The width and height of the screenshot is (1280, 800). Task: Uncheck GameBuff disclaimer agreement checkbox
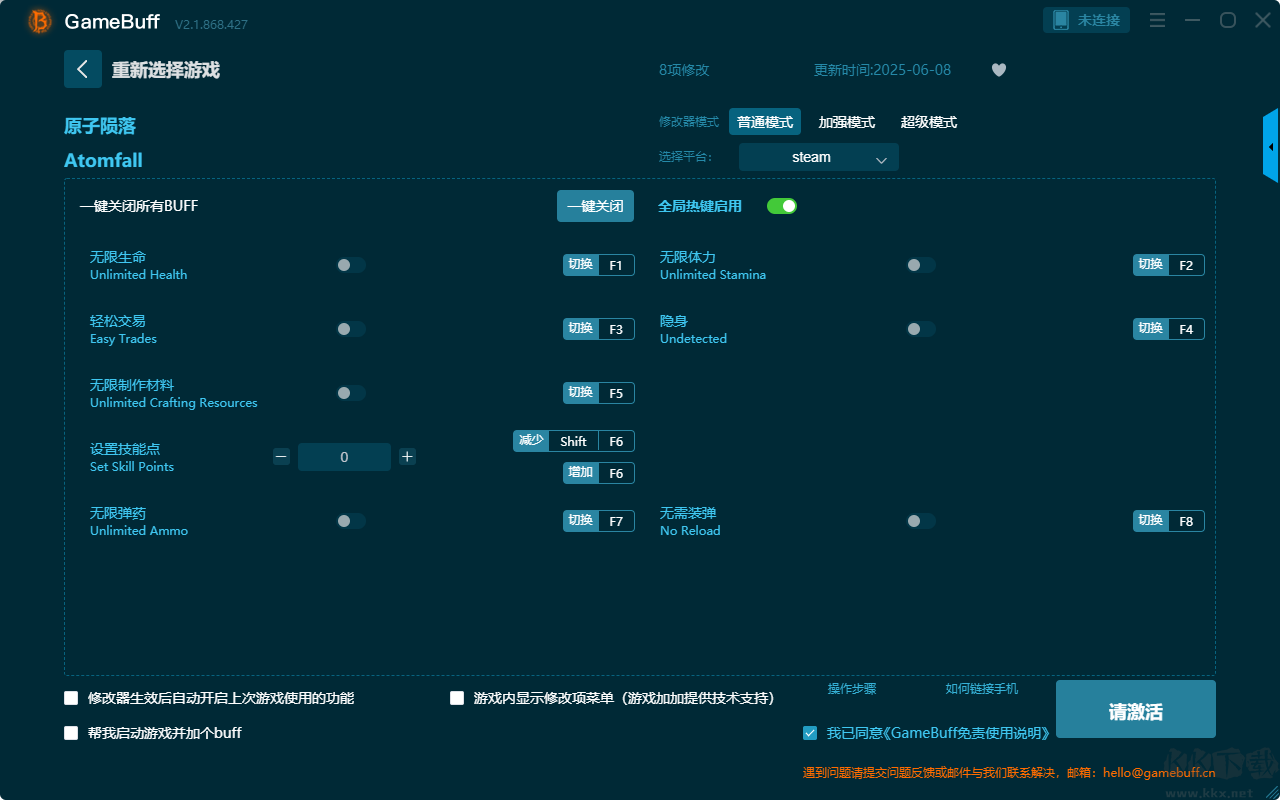(x=810, y=733)
